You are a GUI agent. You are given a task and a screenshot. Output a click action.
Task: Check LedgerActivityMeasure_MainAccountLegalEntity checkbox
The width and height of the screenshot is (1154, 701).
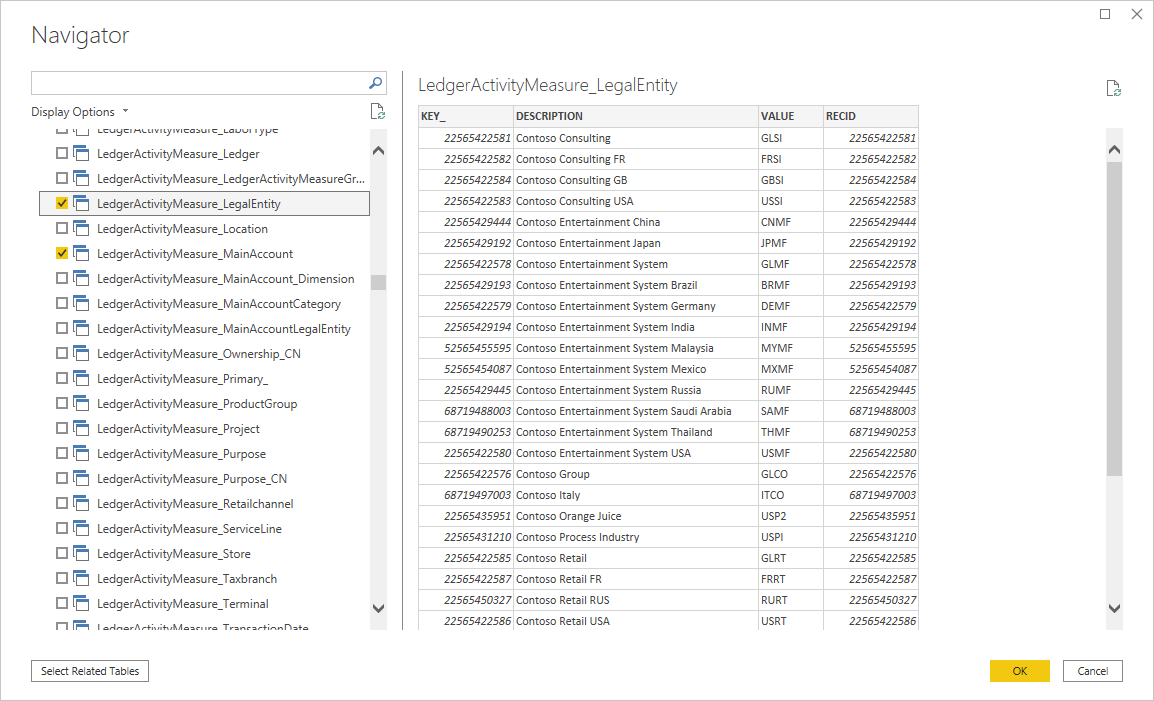point(62,328)
